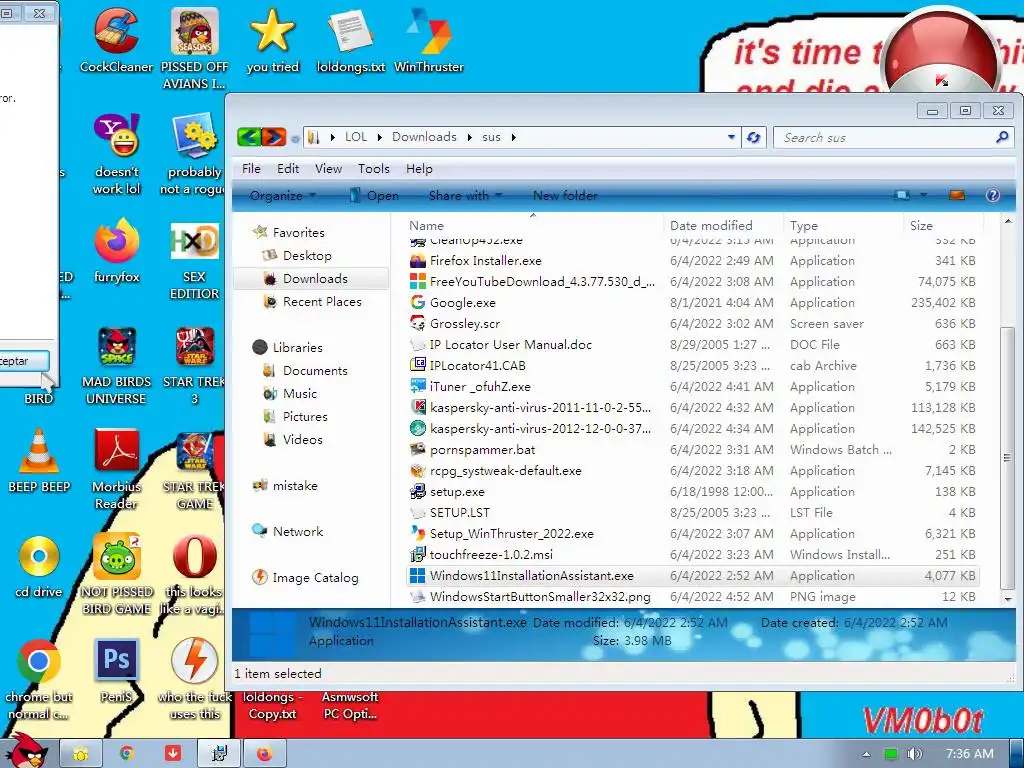
Task: Select Setup_WinThruster_2022.exe file
Action: 692,534
